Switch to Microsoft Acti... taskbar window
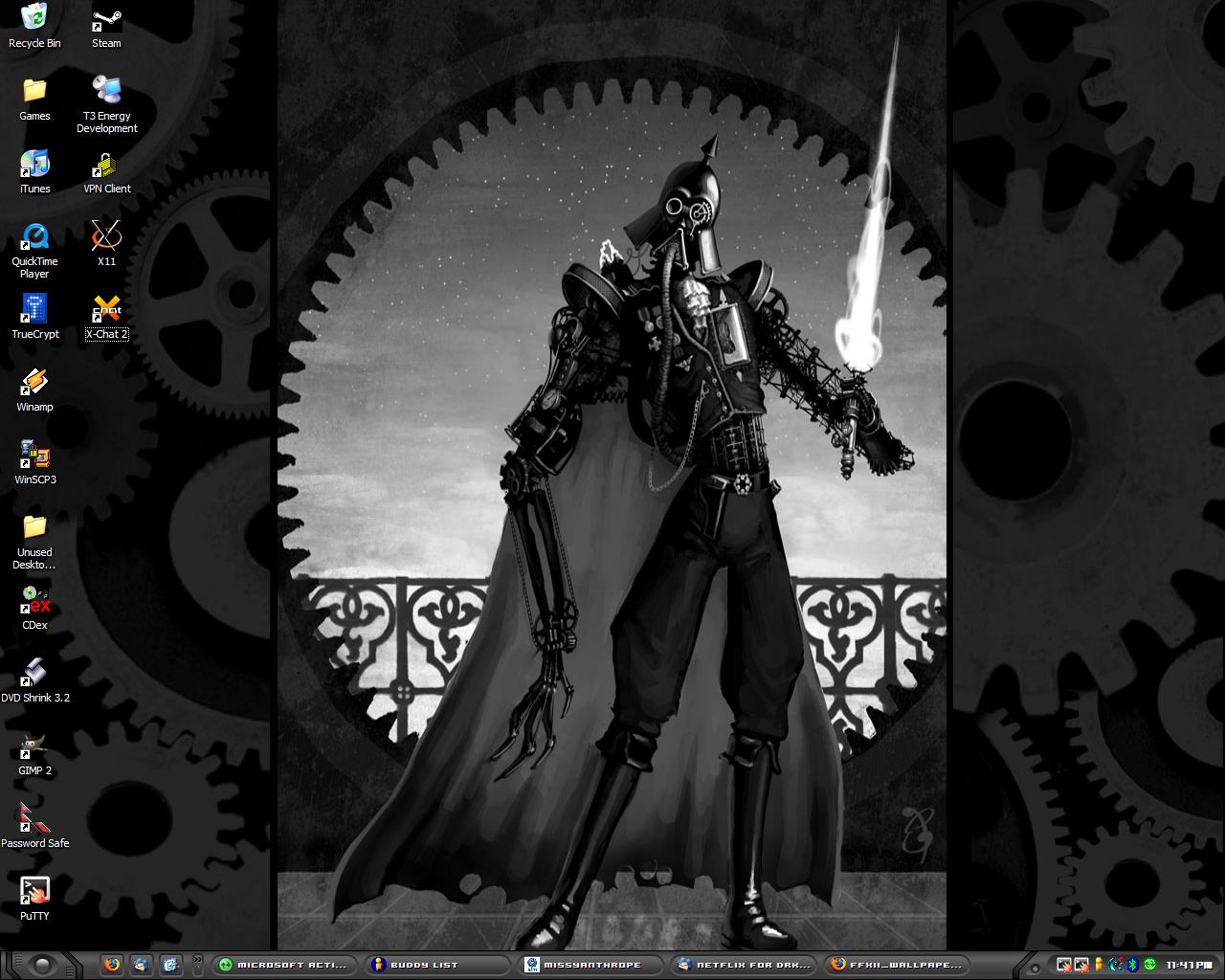1225x980 pixels. click(x=284, y=964)
